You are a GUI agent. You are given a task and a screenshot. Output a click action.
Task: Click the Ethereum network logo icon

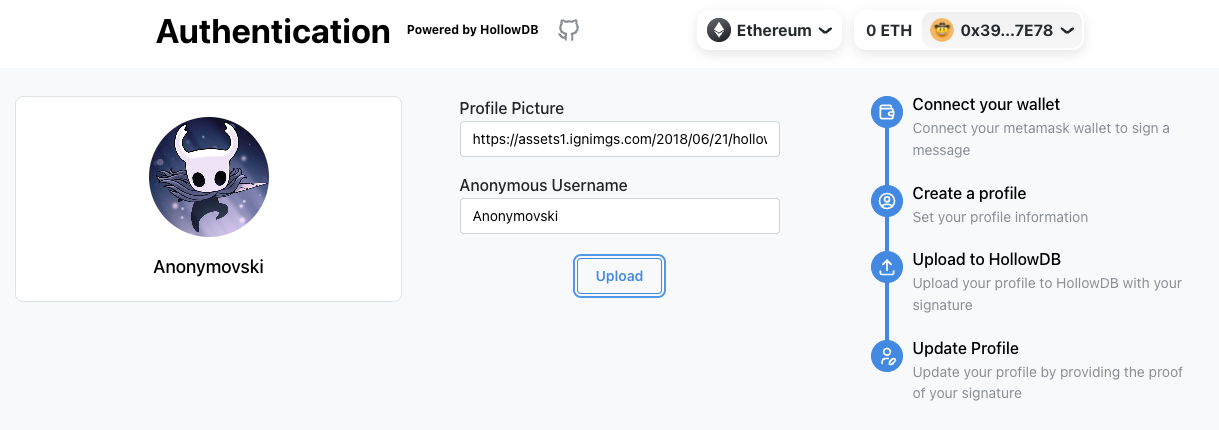[x=718, y=31]
